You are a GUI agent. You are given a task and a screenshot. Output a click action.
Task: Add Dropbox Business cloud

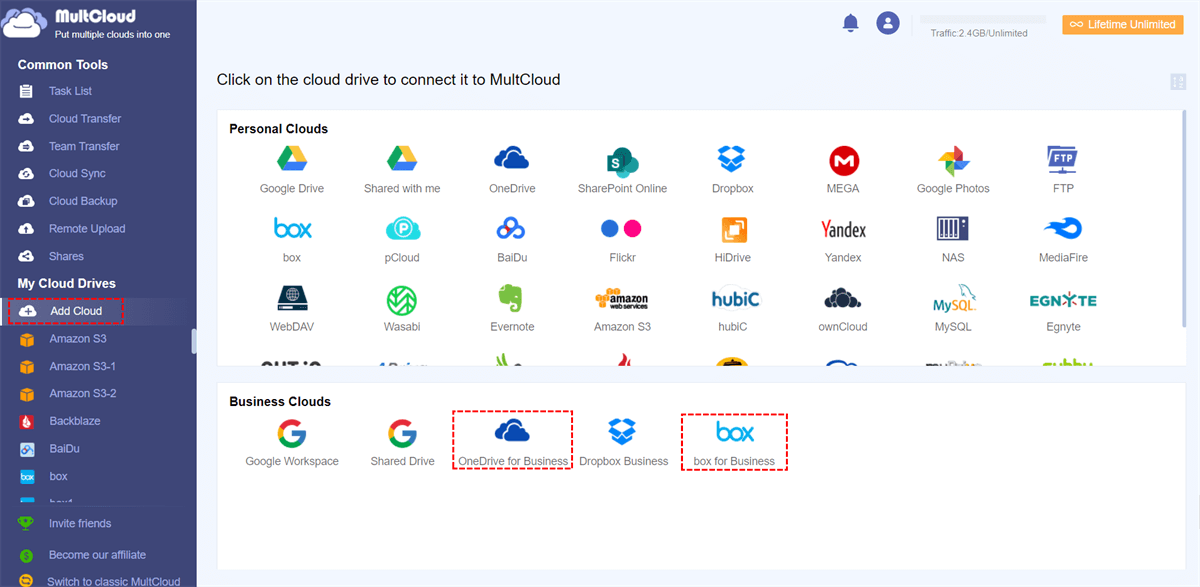click(623, 443)
